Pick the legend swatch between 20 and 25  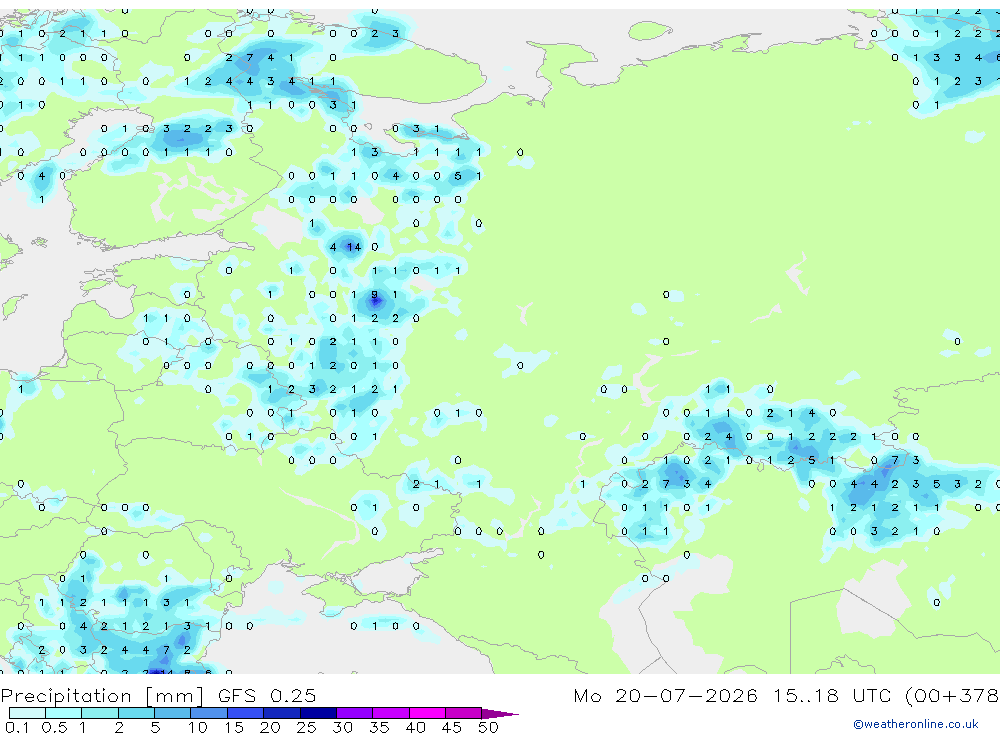[282, 713]
